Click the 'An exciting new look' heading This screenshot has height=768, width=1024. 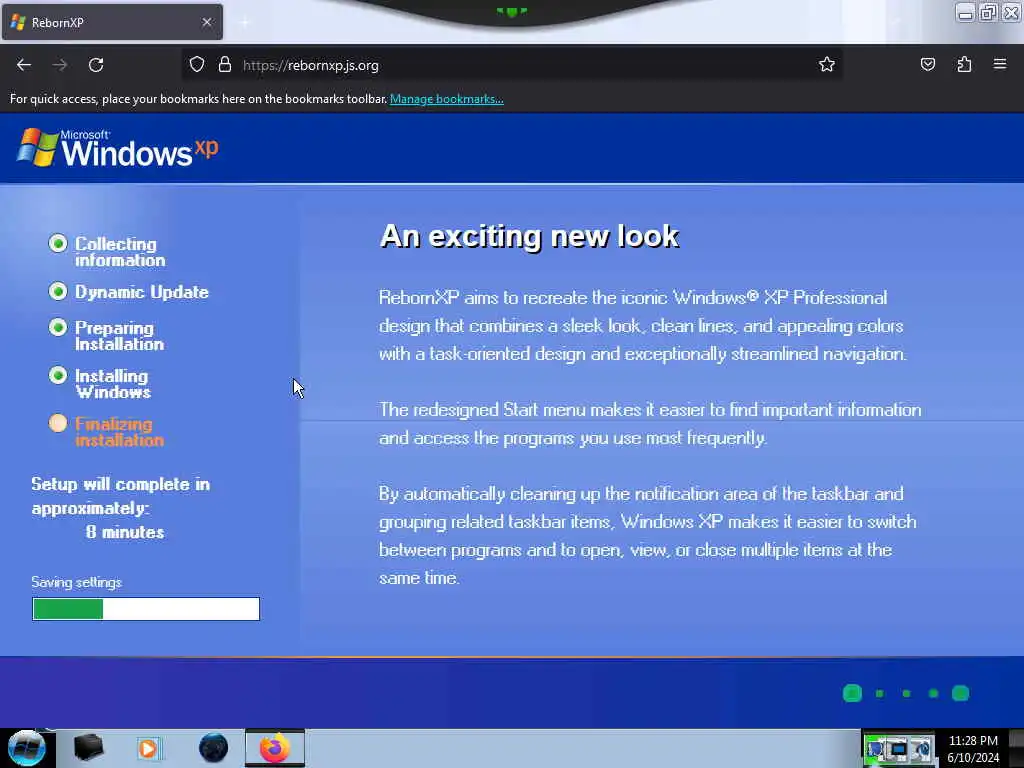[x=529, y=236]
